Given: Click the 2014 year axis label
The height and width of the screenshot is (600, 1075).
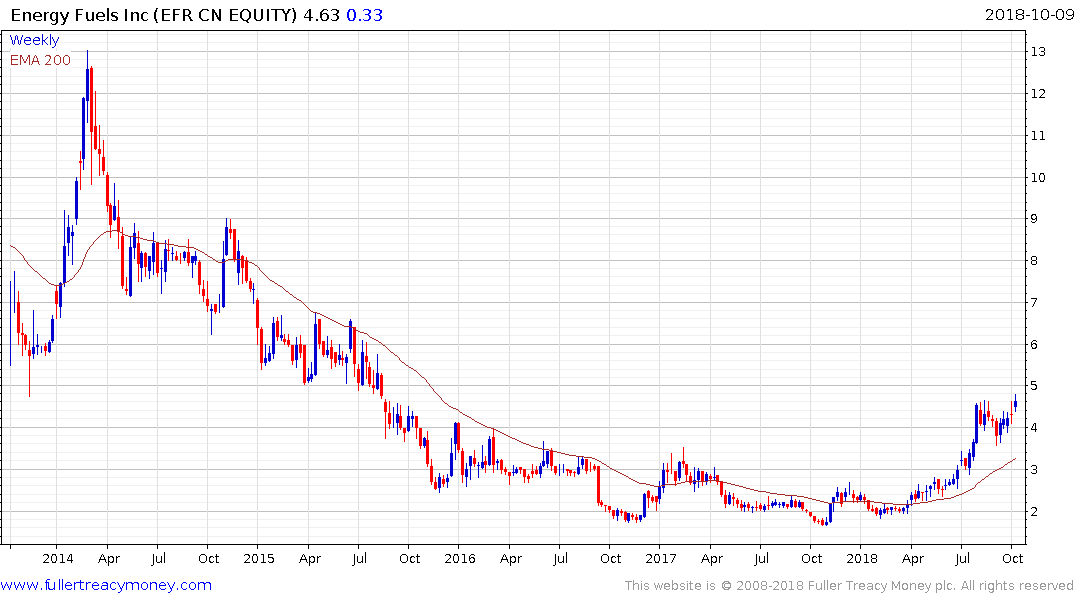Looking at the screenshot, I should coord(58,558).
